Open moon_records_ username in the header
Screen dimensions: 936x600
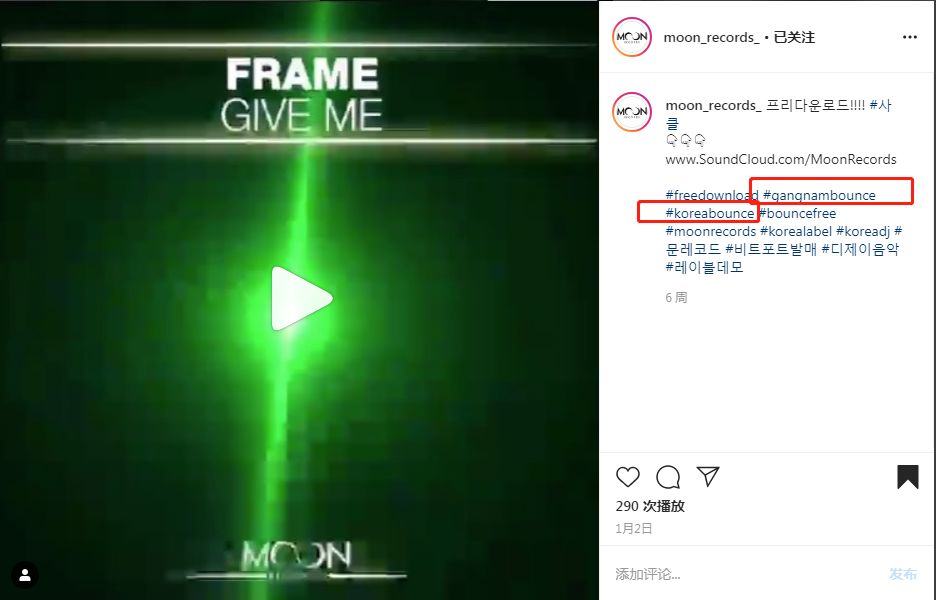point(712,38)
